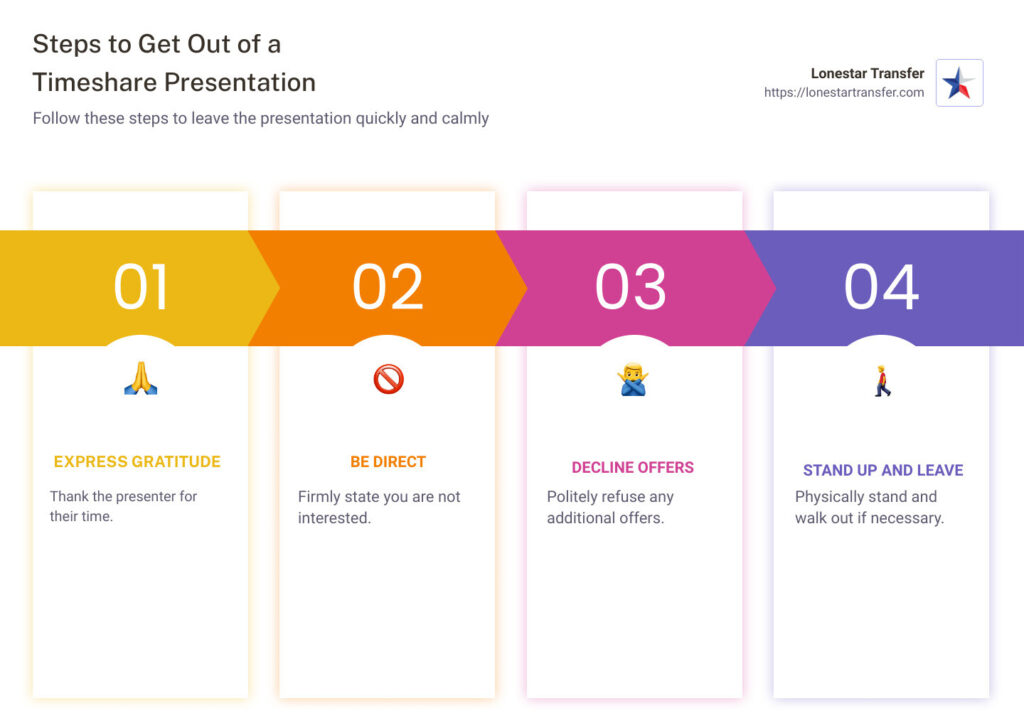Open the lonestartransfer.com URL link

click(844, 93)
